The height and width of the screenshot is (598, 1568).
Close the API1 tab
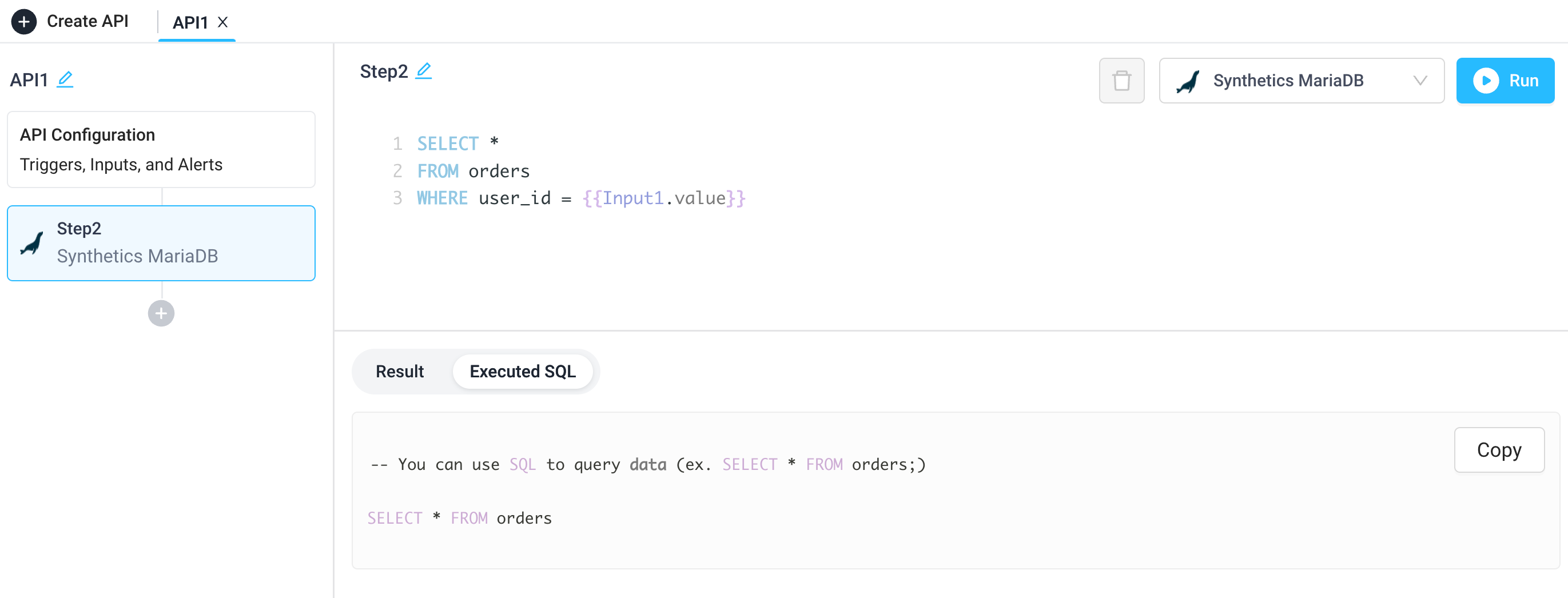[224, 22]
